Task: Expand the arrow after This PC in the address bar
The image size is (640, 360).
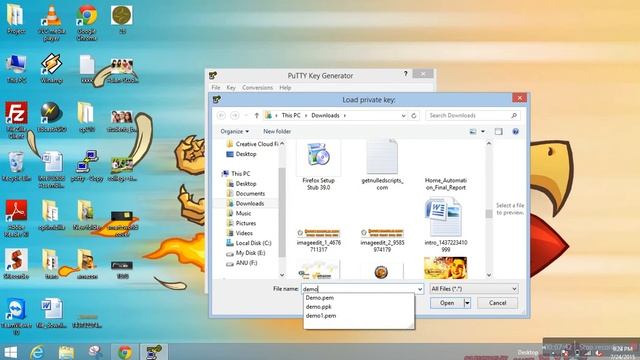Action: [x=306, y=116]
